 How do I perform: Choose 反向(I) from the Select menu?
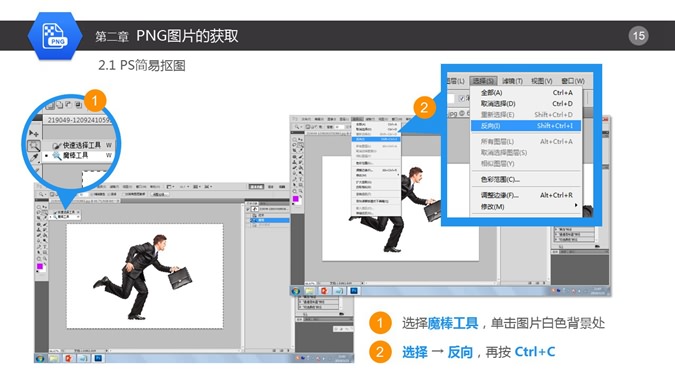point(526,126)
